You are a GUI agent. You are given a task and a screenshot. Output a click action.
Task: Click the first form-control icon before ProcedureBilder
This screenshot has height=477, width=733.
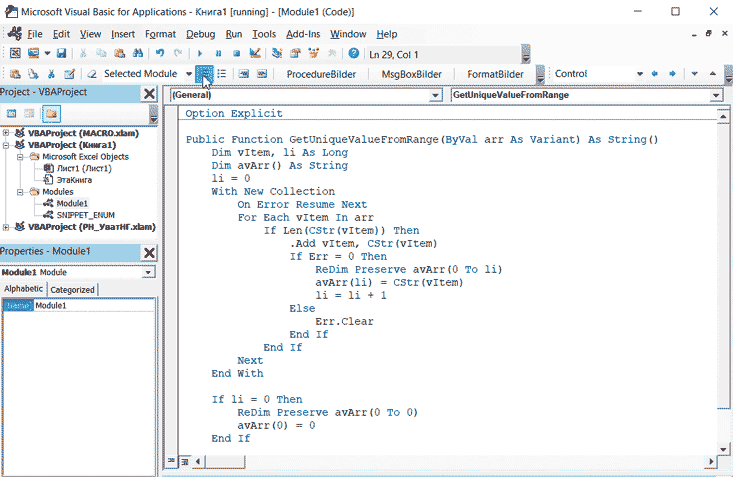(244, 74)
